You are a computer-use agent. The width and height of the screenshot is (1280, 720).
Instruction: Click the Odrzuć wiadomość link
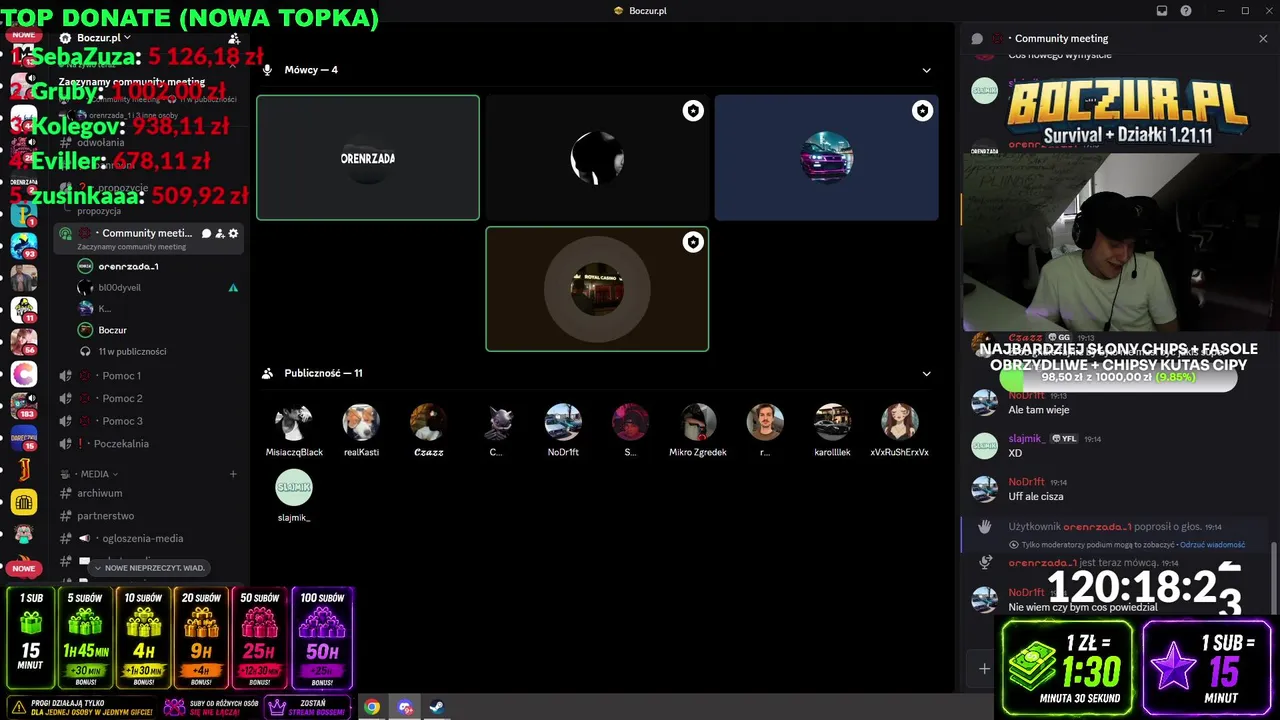click(x=1212, y=545)
